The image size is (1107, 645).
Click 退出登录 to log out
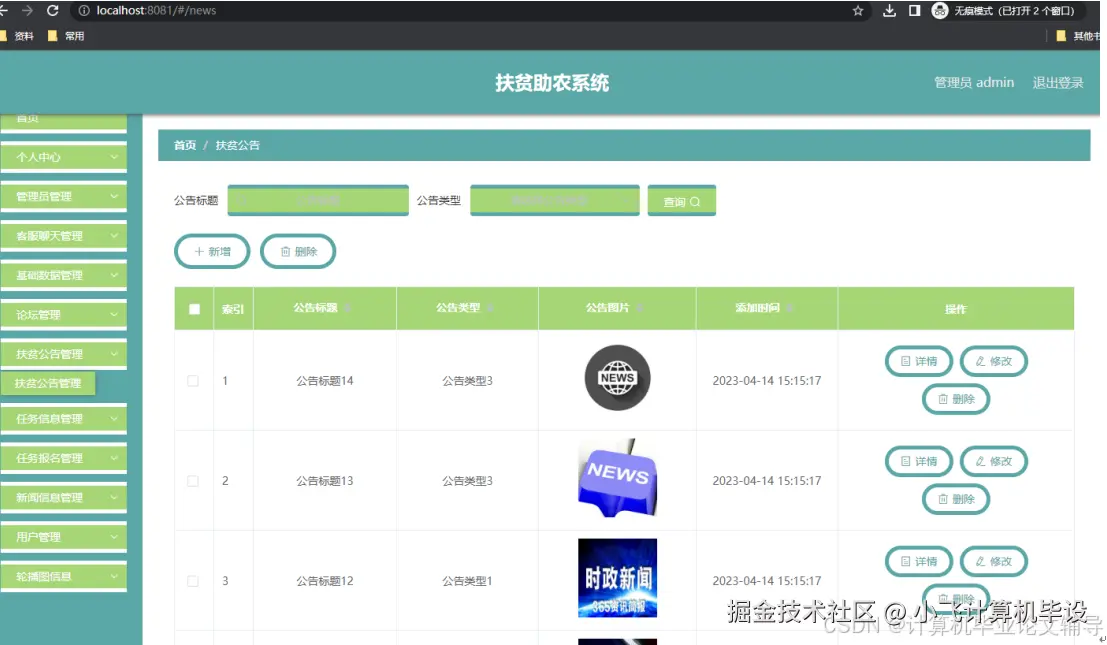pos(1057,82)
